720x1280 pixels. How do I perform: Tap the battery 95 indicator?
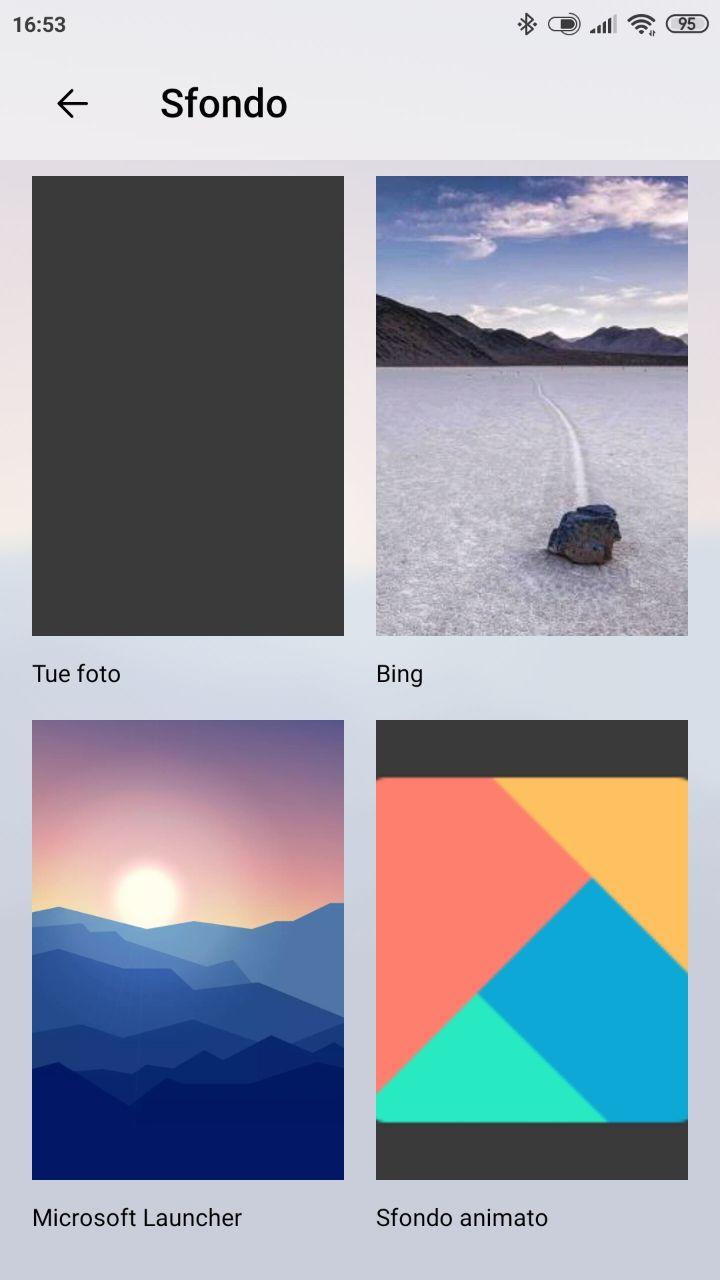(x=687, y=24)
